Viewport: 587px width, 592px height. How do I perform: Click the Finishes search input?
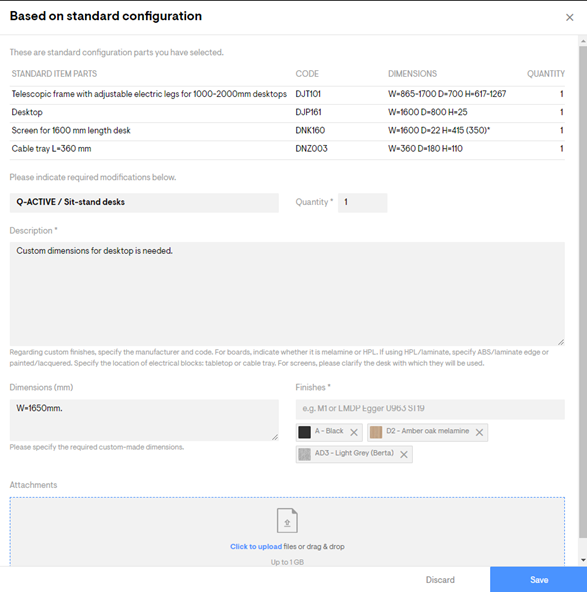(x=430, y=409)
